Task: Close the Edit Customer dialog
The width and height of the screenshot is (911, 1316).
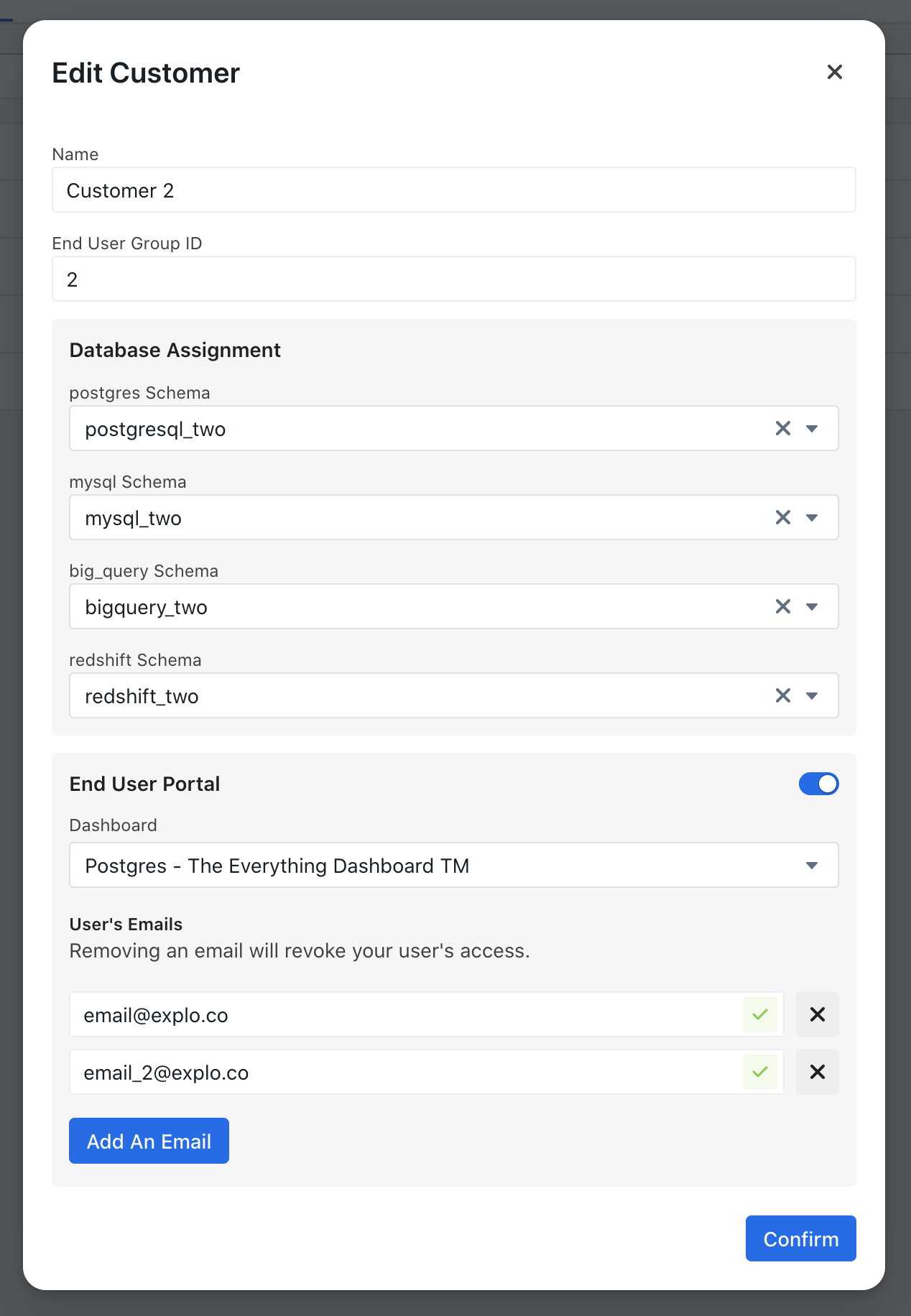Action: [x=834, y=72]
